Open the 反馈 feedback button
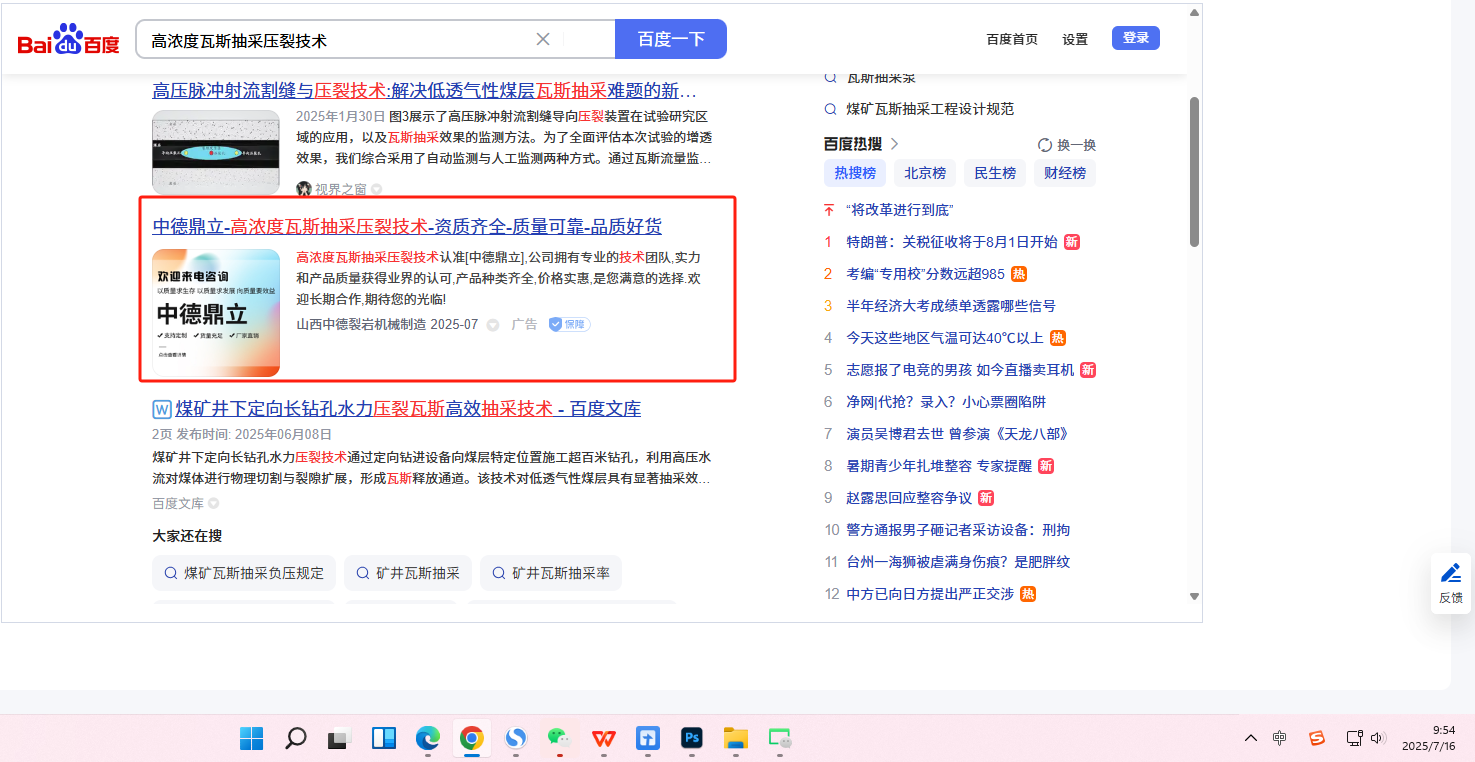The image size is (1475, 762). tap(1450, 582)
